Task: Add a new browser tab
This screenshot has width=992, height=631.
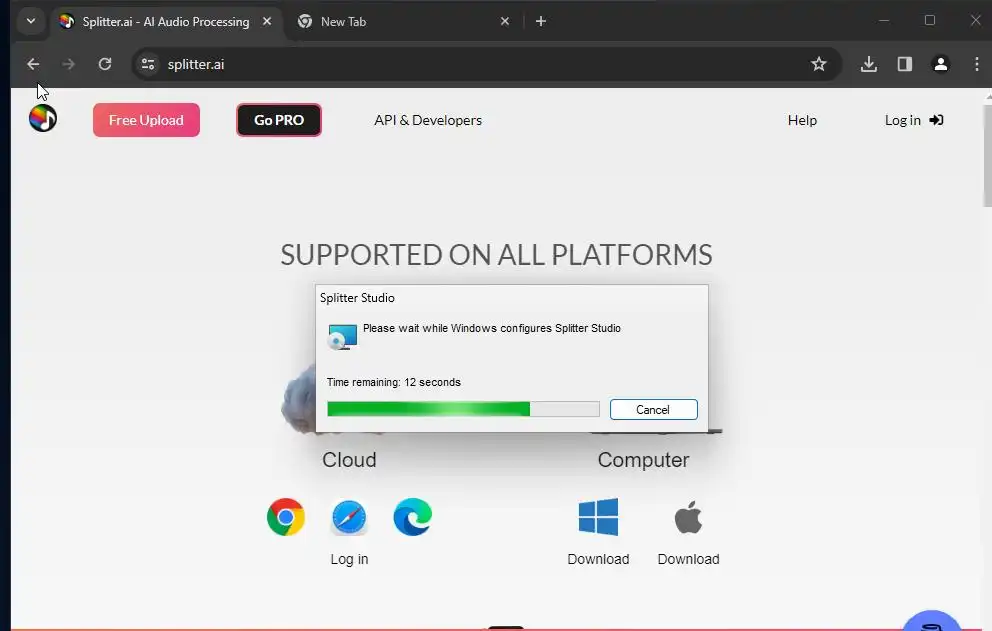Action: click(x=540, y=21)
